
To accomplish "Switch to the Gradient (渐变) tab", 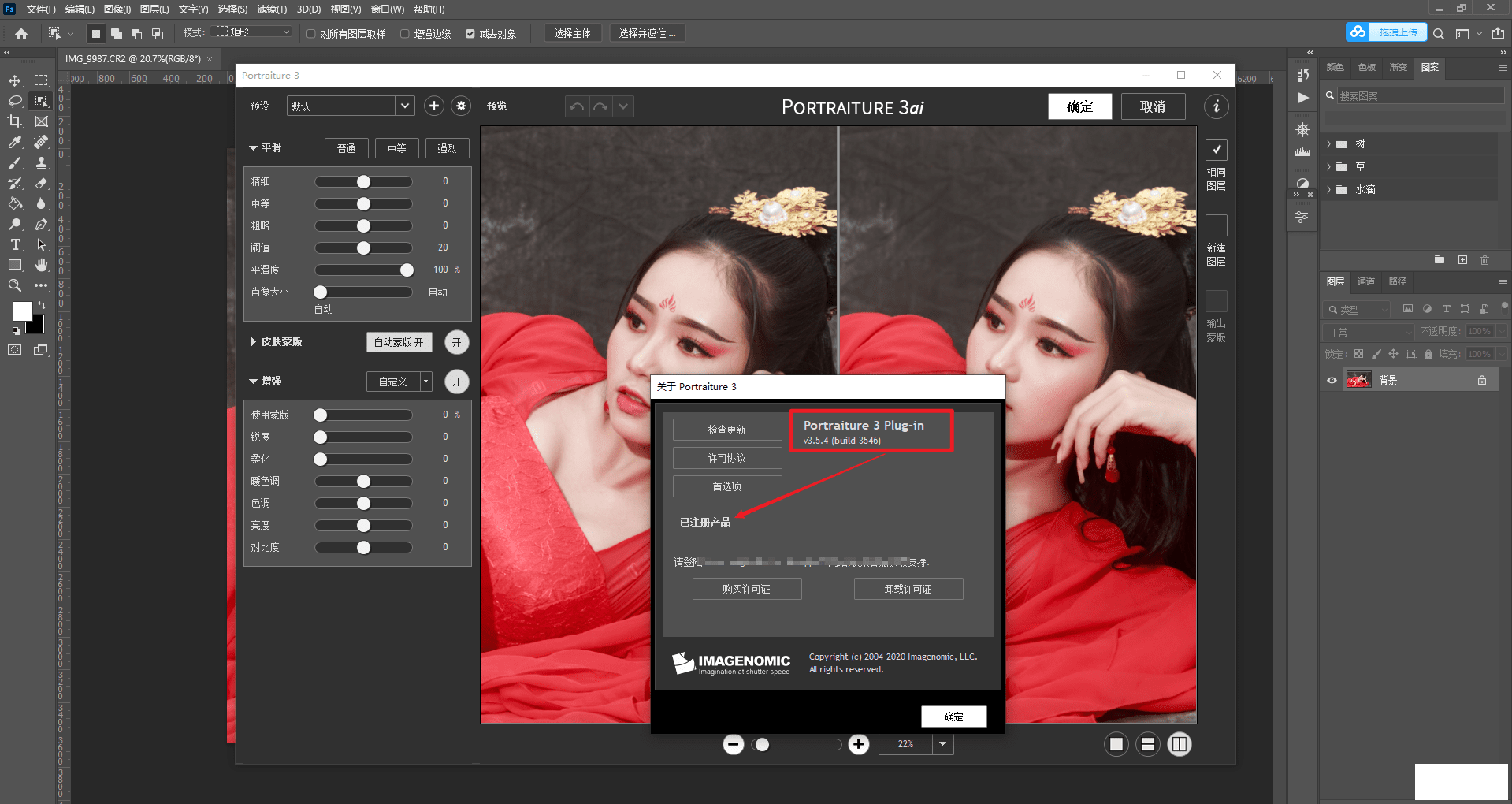I will click(1399, 67).
